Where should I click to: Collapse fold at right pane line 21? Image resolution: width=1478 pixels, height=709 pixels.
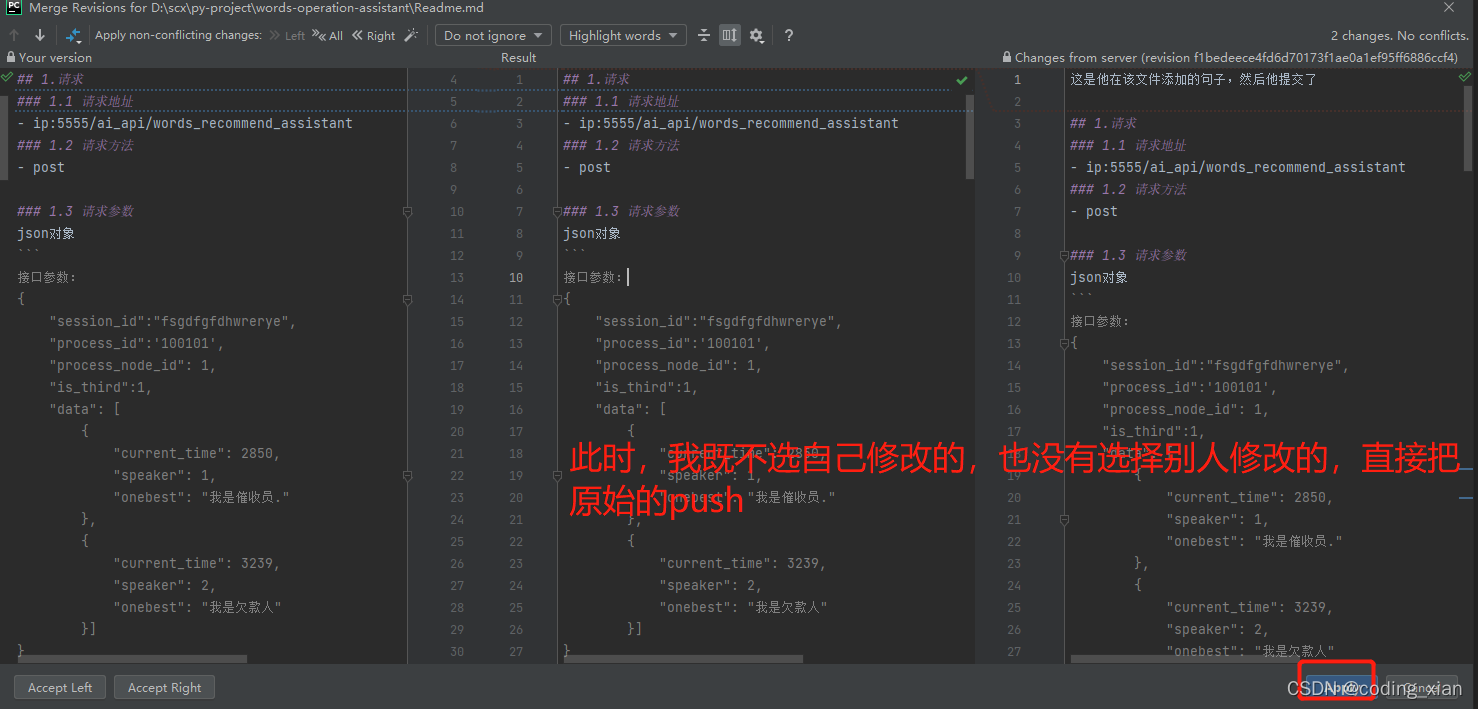tap(1063, 520)
